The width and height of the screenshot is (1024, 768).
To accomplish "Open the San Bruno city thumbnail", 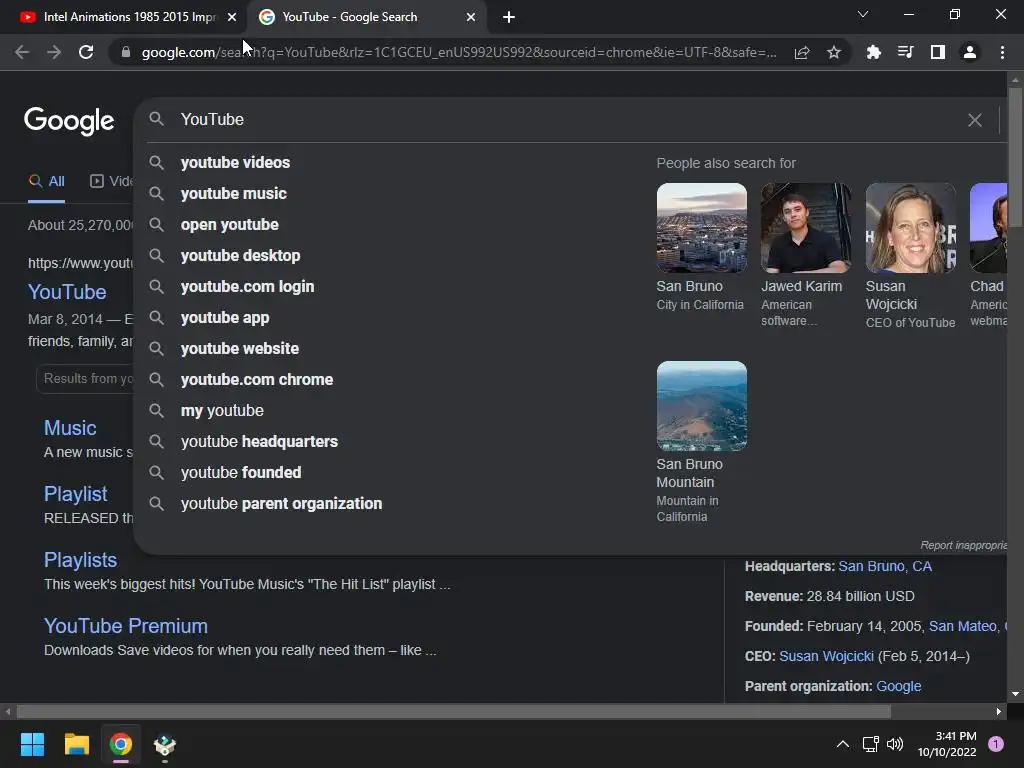I will click(x=701, y=228).
